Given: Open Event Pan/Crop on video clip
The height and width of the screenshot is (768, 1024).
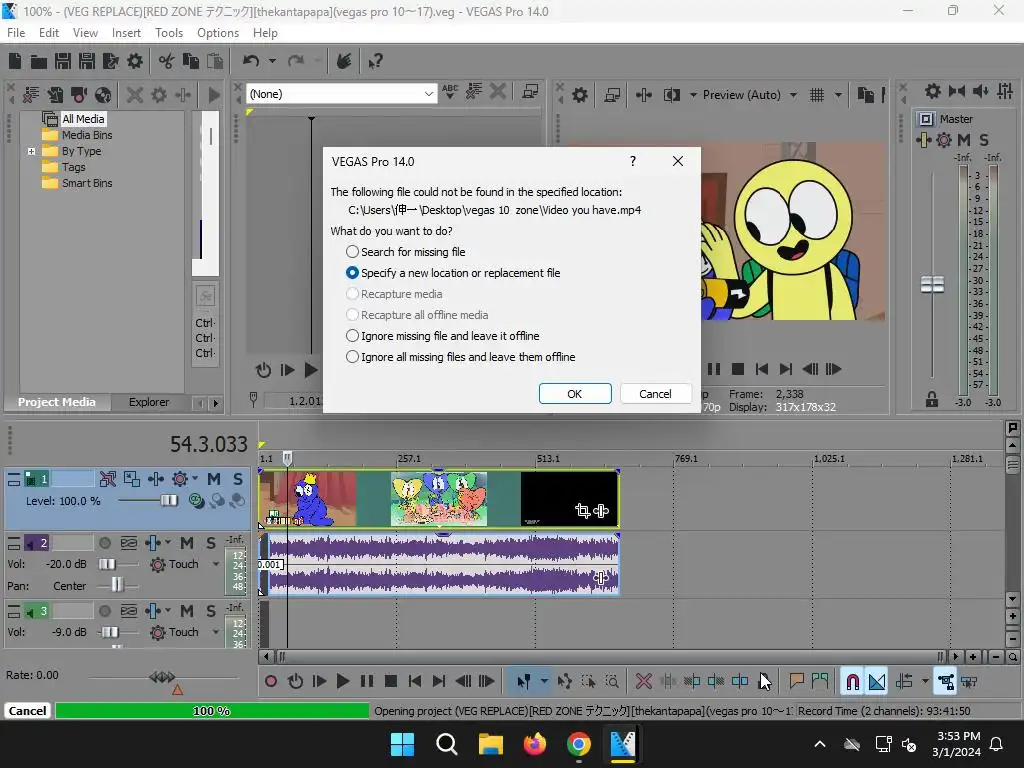Looking at the screenshot, I should coord(583,511).
